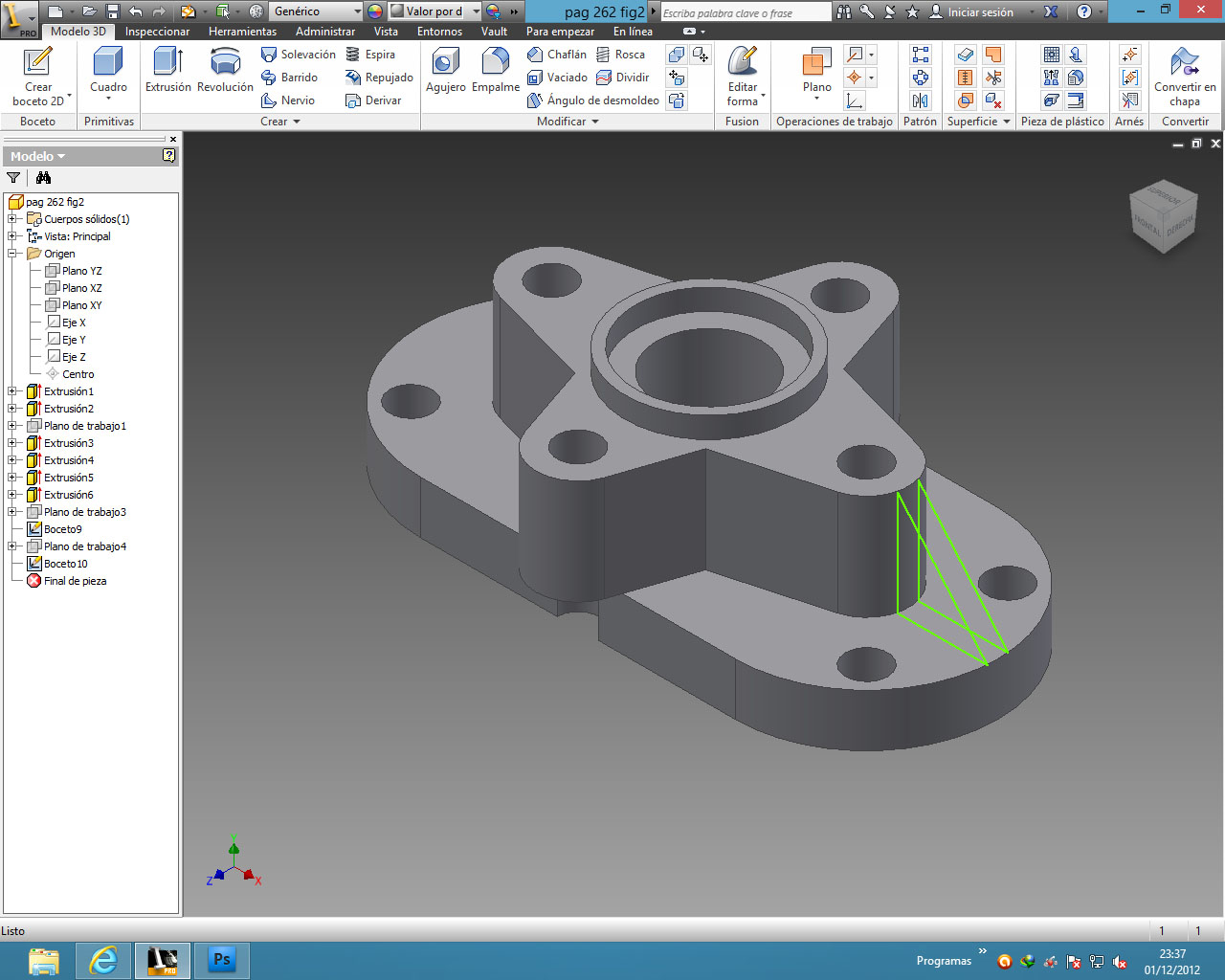Select the Vaciado shell tool
Viewport: 1225px width, 980px height.
[557, 78]
